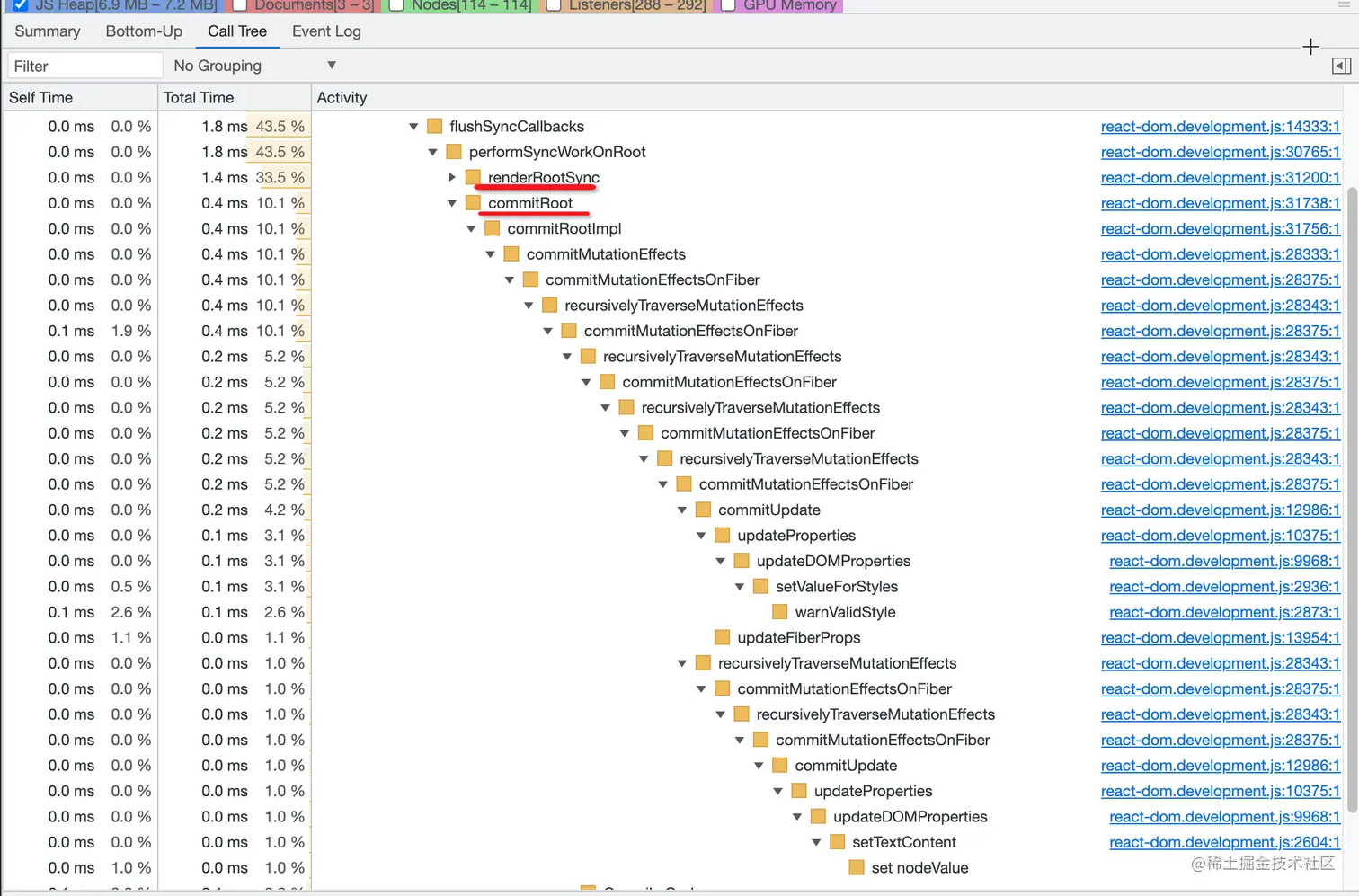Click the renderRootSync function name

(544, 177)
